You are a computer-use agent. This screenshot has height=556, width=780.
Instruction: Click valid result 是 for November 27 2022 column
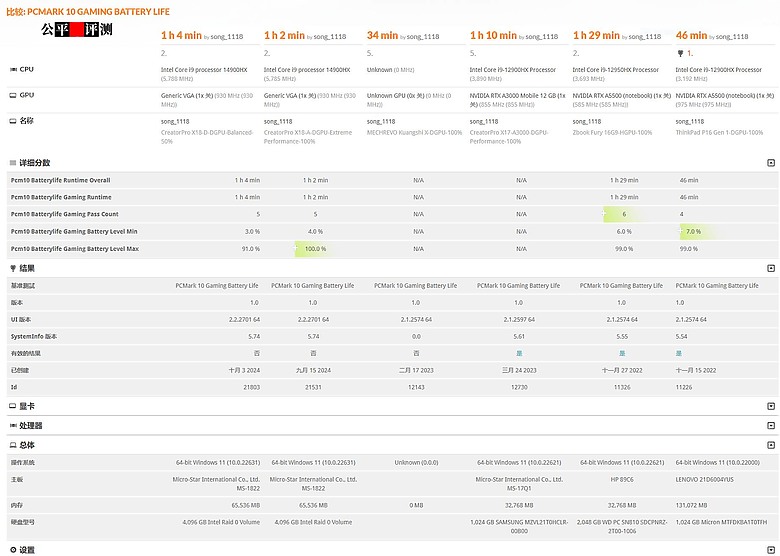click(622, 353)
